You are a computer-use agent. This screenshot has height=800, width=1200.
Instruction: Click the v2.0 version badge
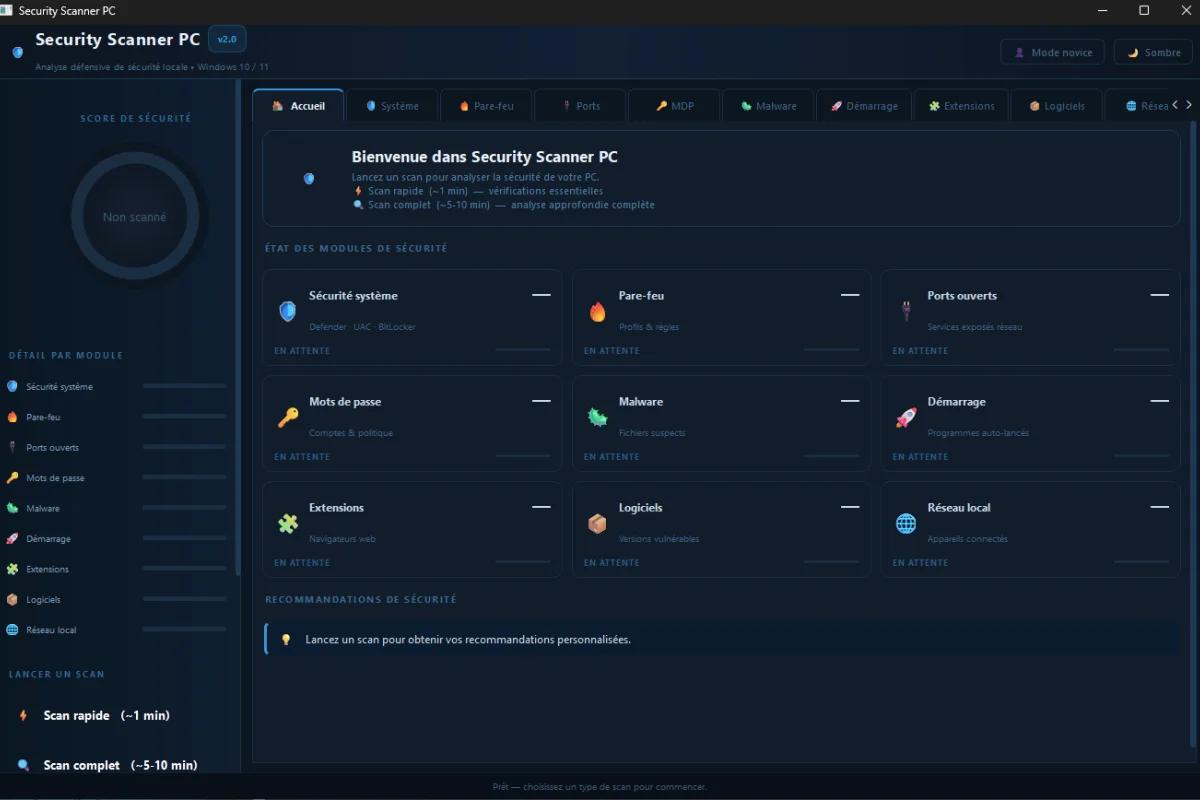(227, 39)
